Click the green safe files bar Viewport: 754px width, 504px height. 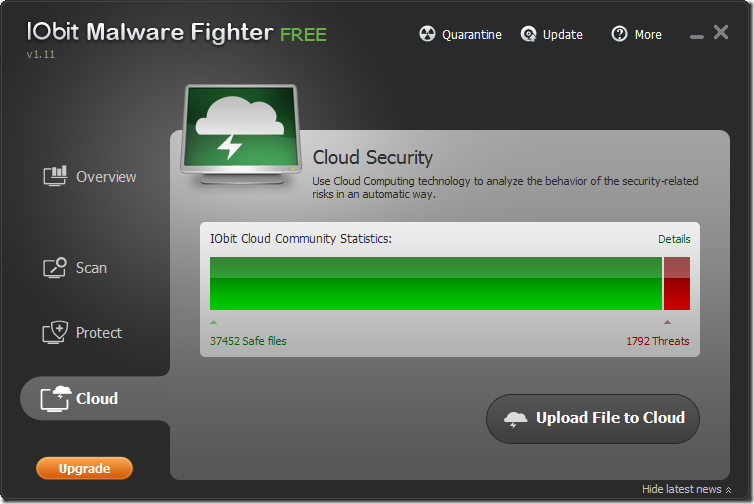(x=435, y=284)
